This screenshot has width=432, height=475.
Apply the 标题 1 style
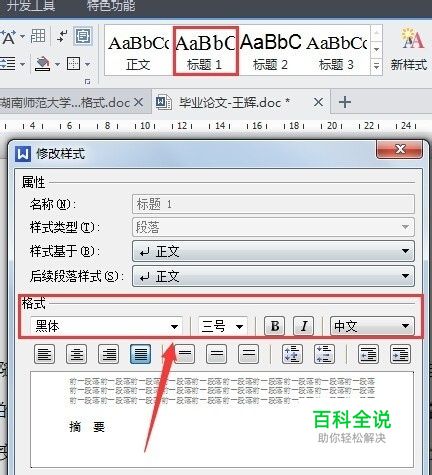coord(205,51)
